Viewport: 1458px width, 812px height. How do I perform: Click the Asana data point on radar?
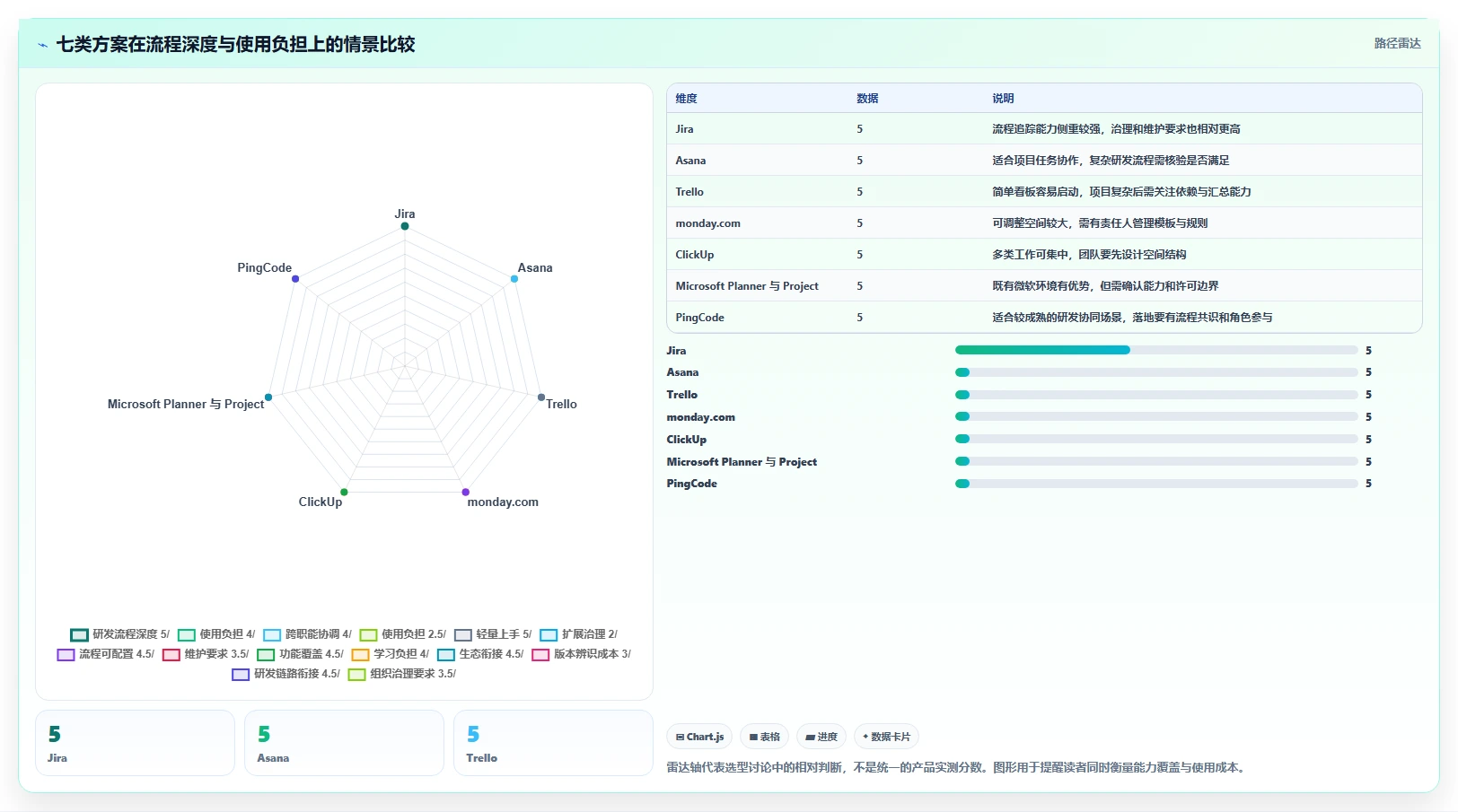[x=514, y=279]
